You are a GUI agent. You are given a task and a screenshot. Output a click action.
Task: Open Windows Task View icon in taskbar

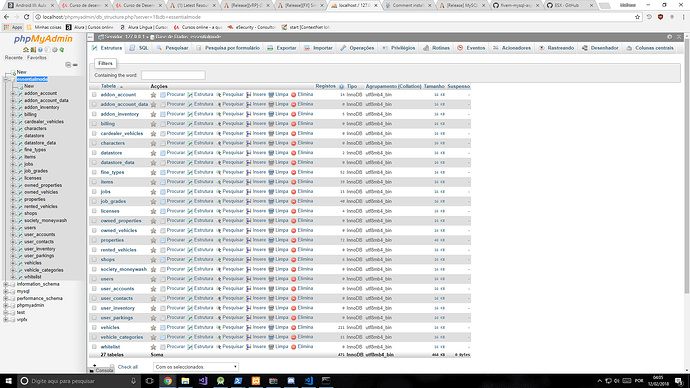(150, 381)
